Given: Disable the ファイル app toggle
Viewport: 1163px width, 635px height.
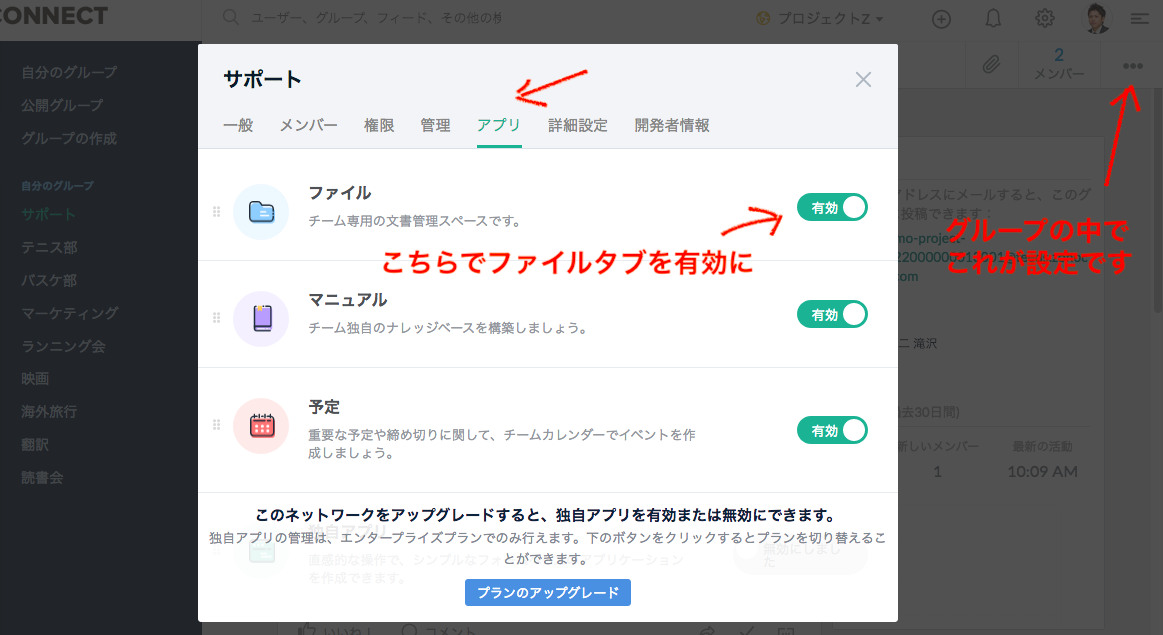Looking at the screenshot, I should pos(832,208).
